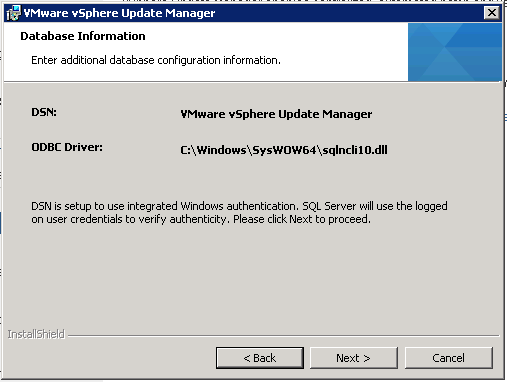Go back with the < Back button
The image size is (507, 382).
[260, 358]
